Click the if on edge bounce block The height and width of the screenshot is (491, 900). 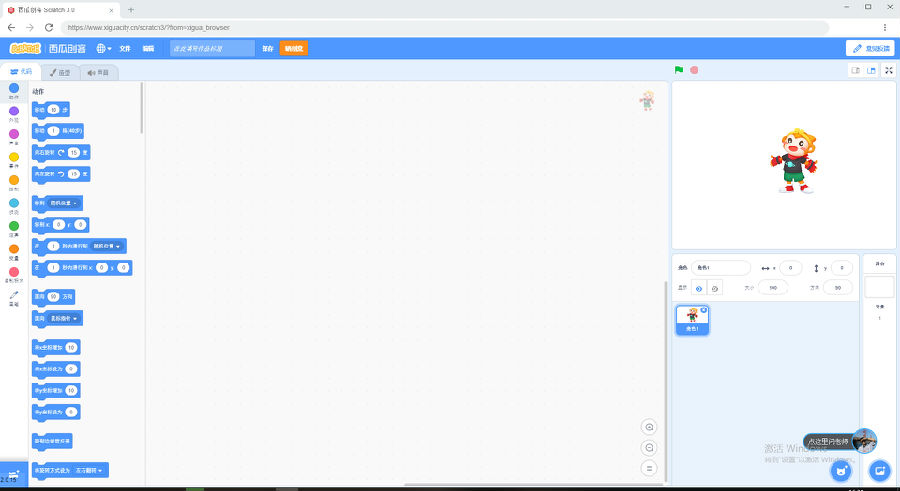pos(52,441)
